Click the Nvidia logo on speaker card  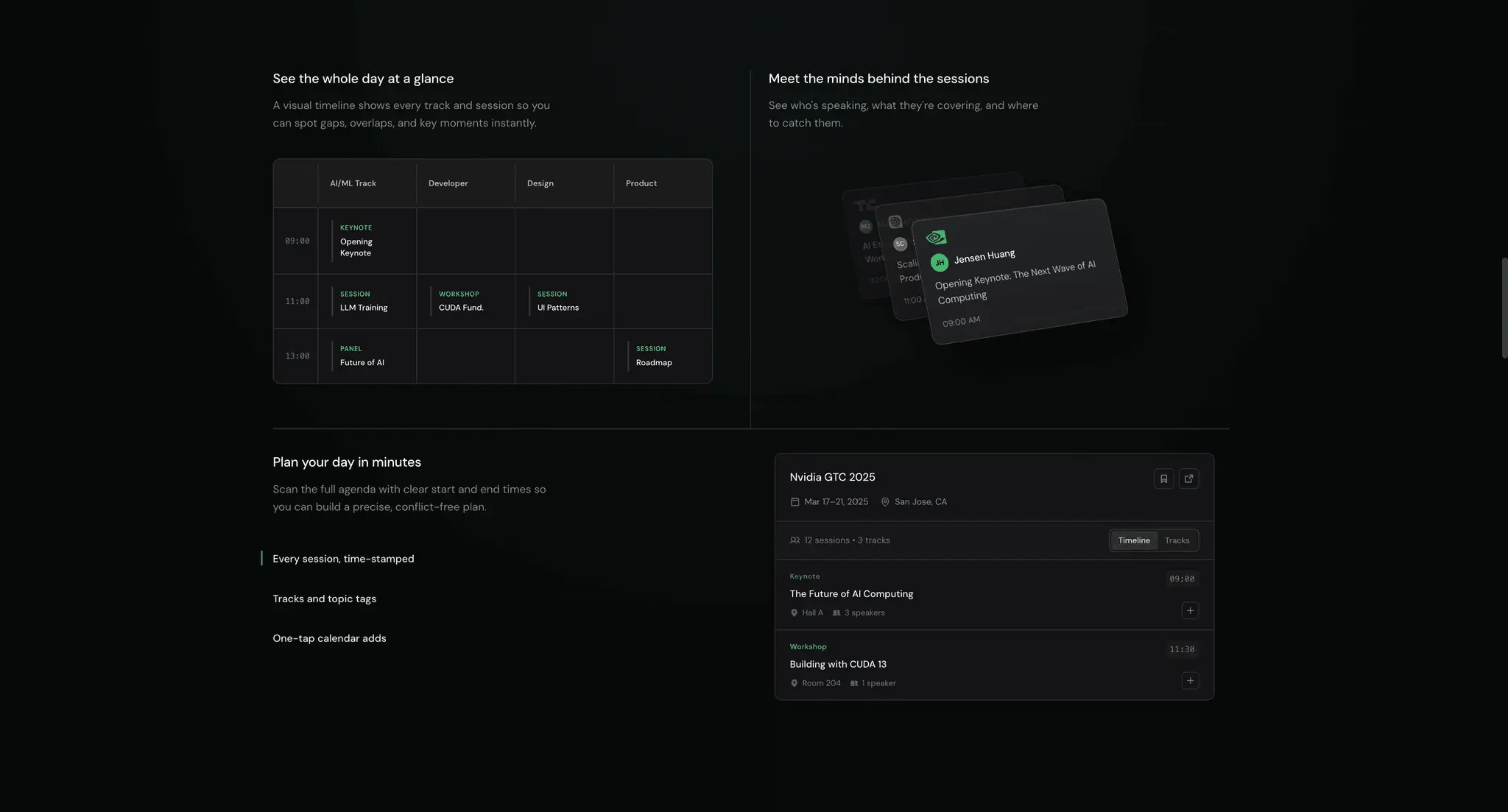pyautogui.click(x=936, y=237)
